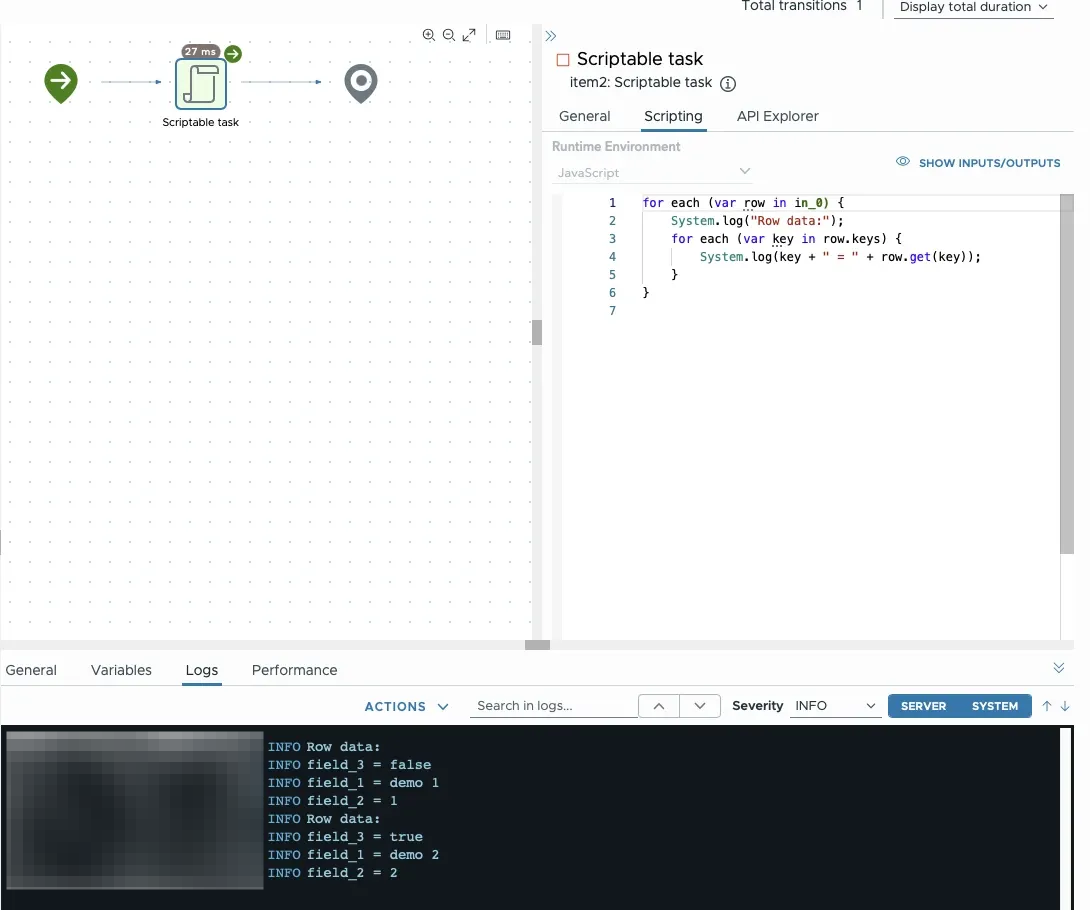Open the Variables tab
The width and height of the screenshot is (1090, 910).
point(121,670)
